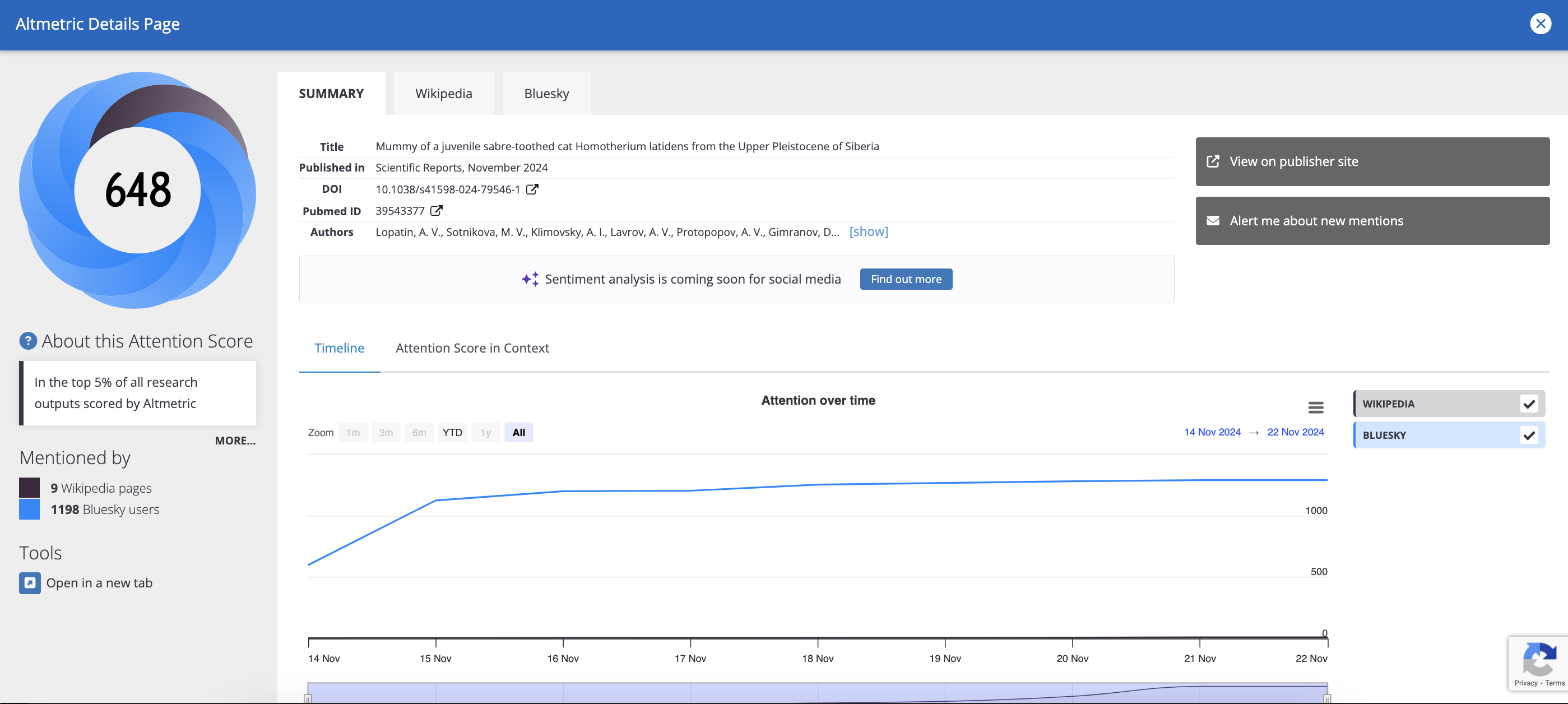Open the chart export hamburger menu icon
This screenshot has width=1568, height=704.
[x=1315, y=407]
